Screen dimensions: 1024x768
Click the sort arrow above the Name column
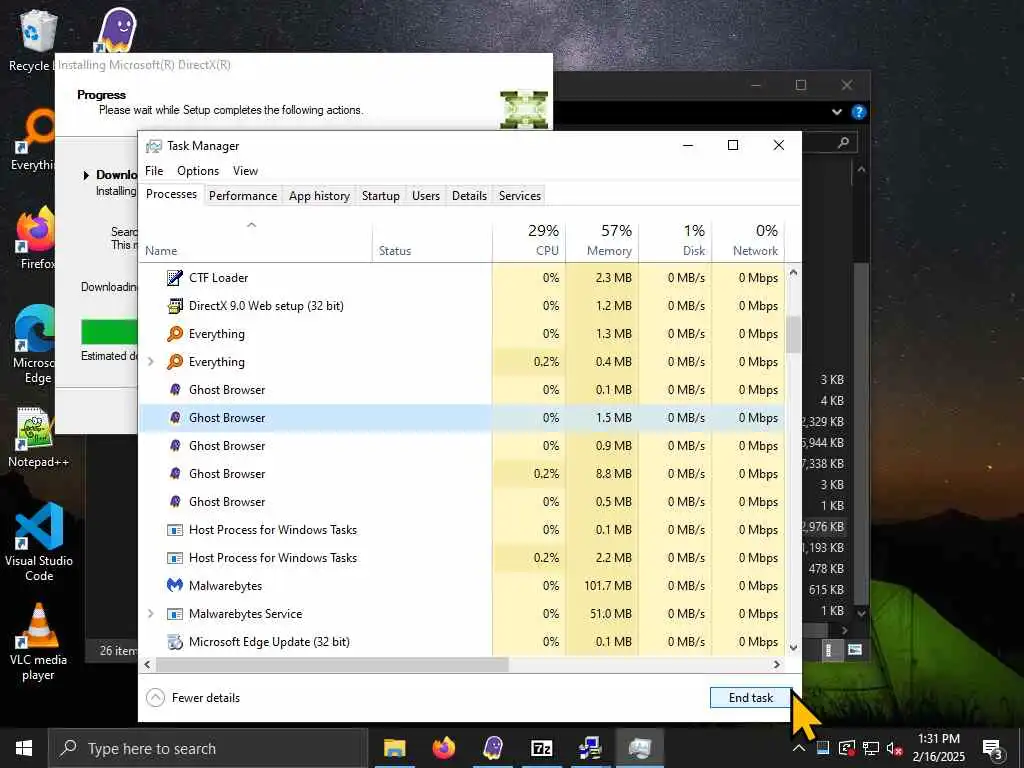pos(251,225)
